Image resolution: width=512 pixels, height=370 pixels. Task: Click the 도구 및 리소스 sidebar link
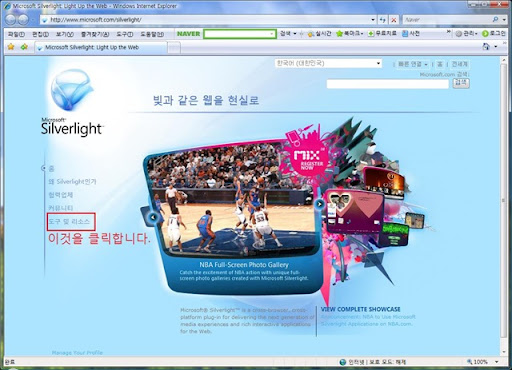pos(69,221)
